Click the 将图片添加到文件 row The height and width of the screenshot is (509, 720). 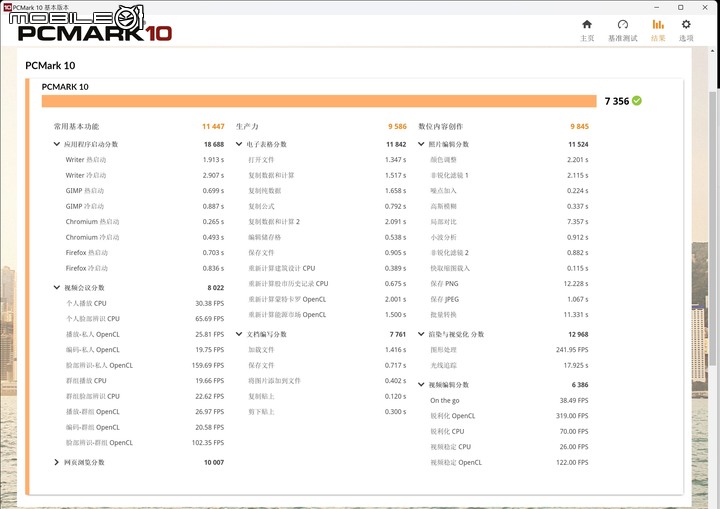point(327,381)
